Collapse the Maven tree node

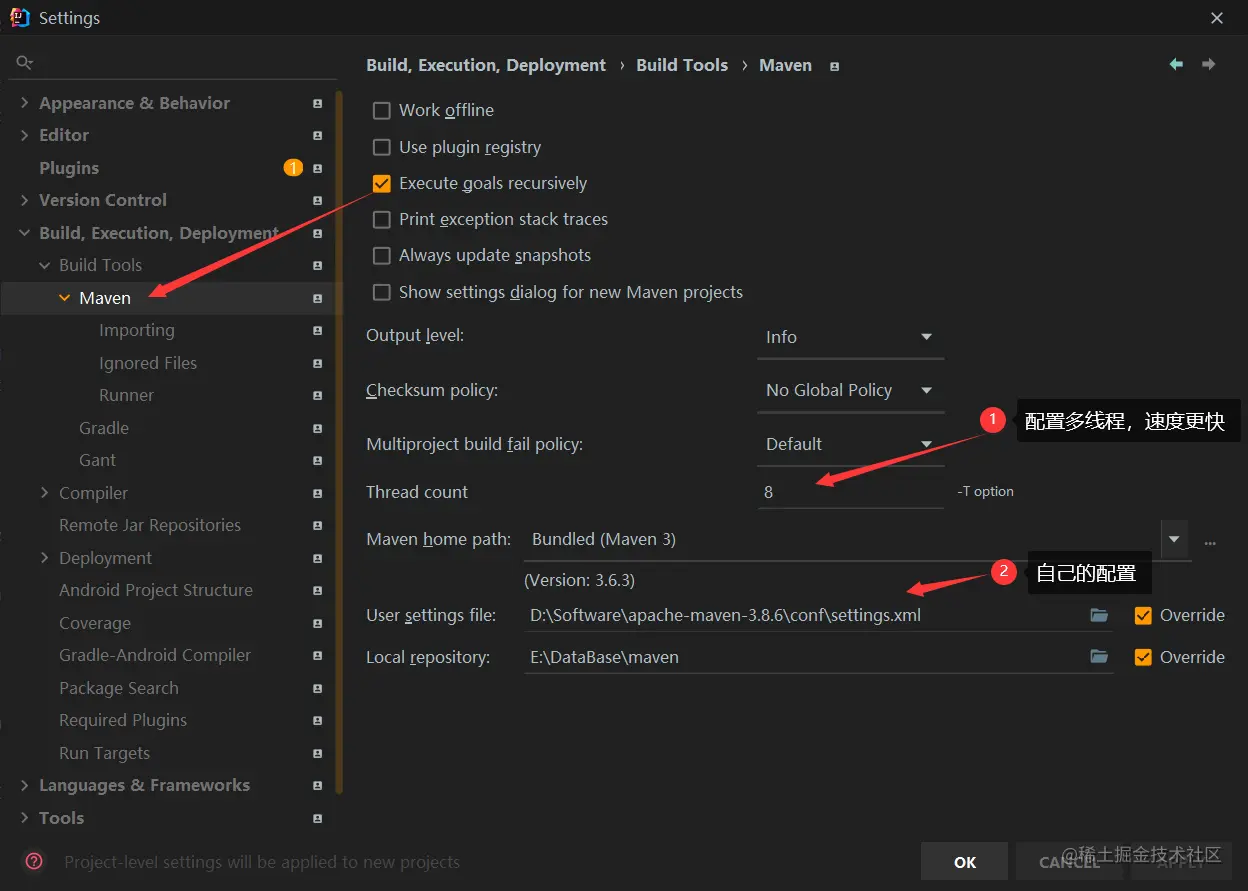[x=65, y=298]
